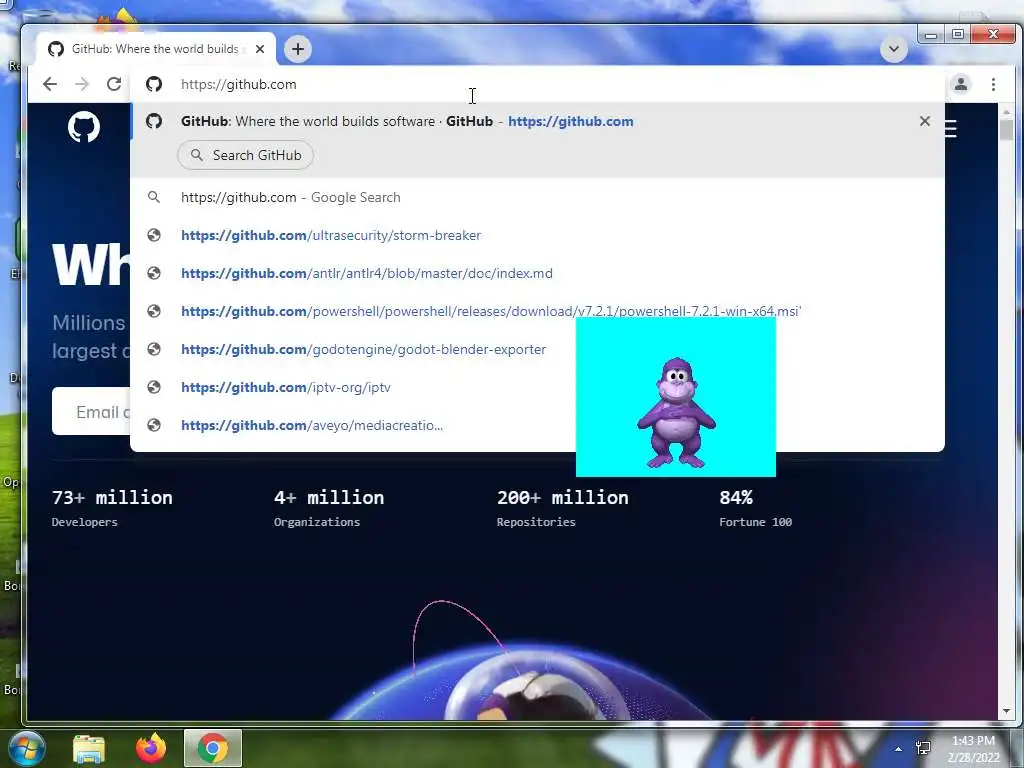Image resolution: width=1024 pixels, height=768 pixels.
Task: Click the Chrome back arrow
Action: tap(50, 84)
